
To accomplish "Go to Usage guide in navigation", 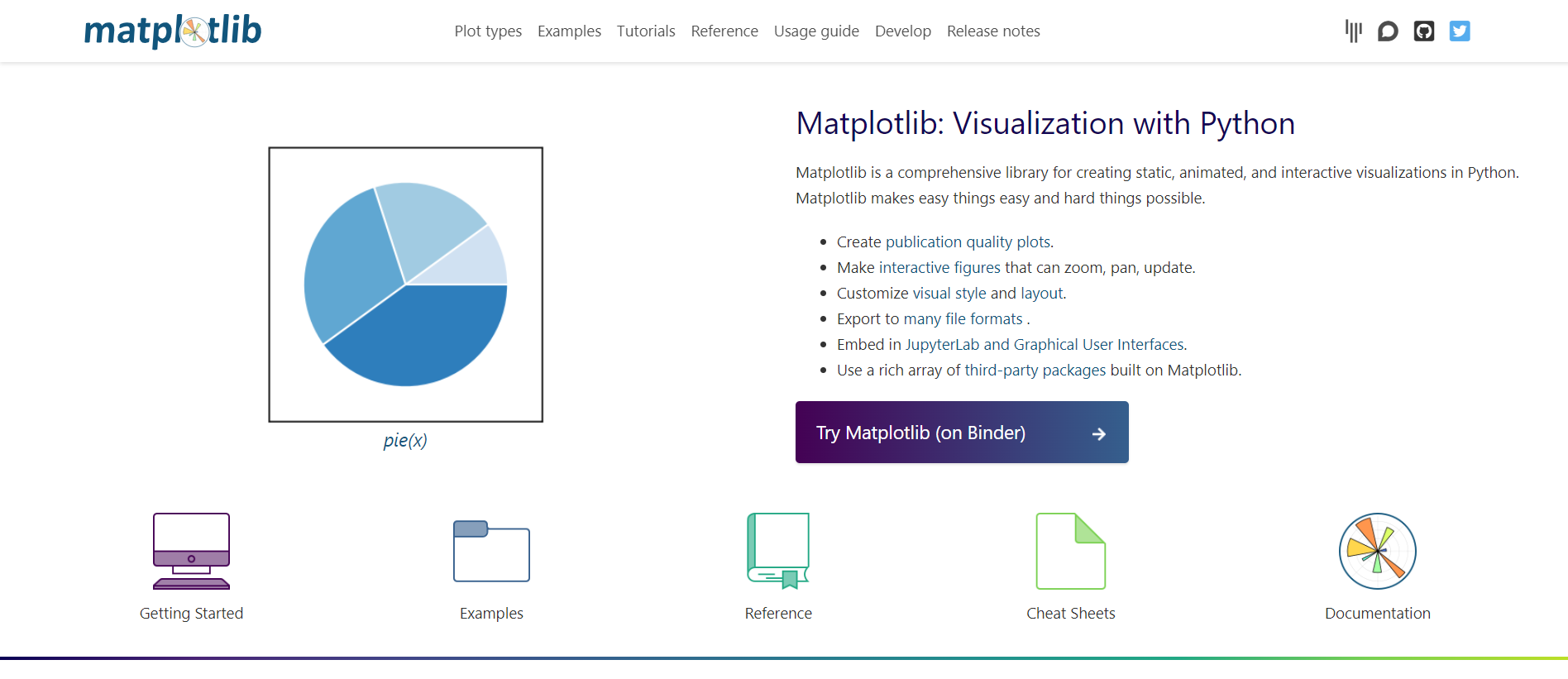I will 816,31.
